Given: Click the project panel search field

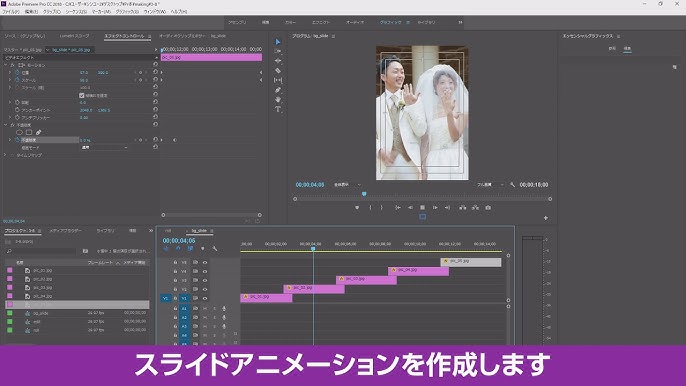Looking at the screenshot, I should [x=42, y=251].
